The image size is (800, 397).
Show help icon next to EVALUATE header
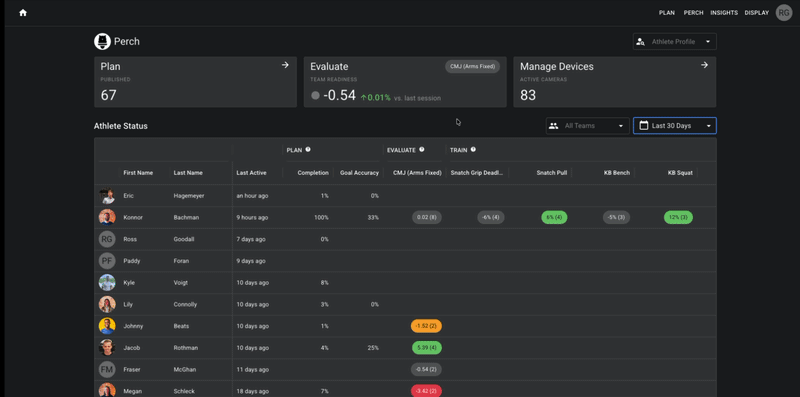tap(422, 150)
